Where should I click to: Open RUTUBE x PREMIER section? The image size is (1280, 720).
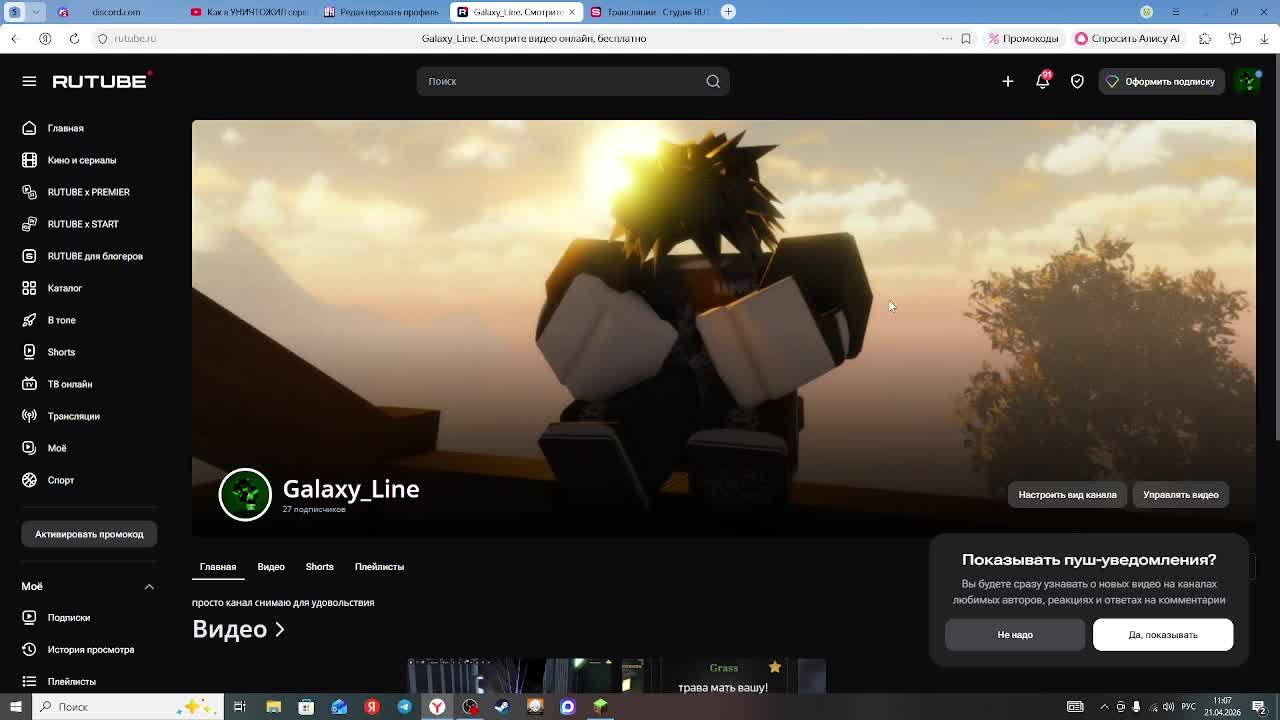88,192
